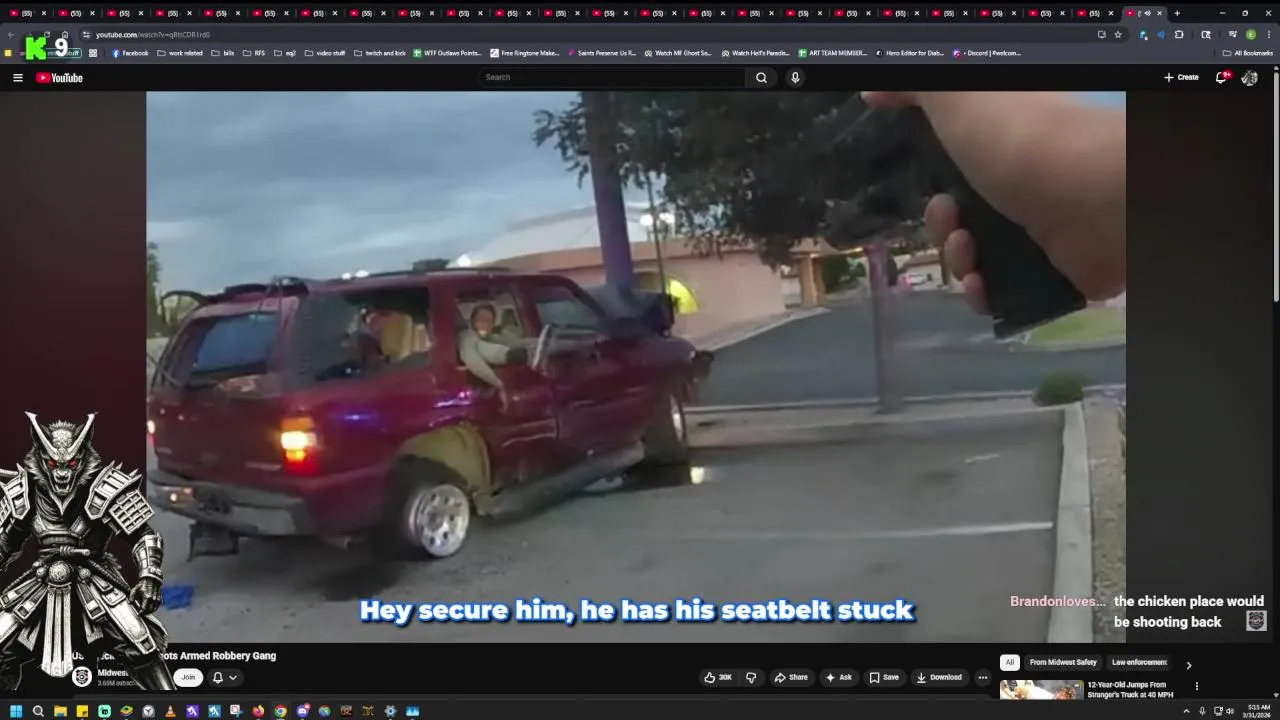Open the Discord bookmark
Screen dimensions: 1280x720
coord(987,53)
